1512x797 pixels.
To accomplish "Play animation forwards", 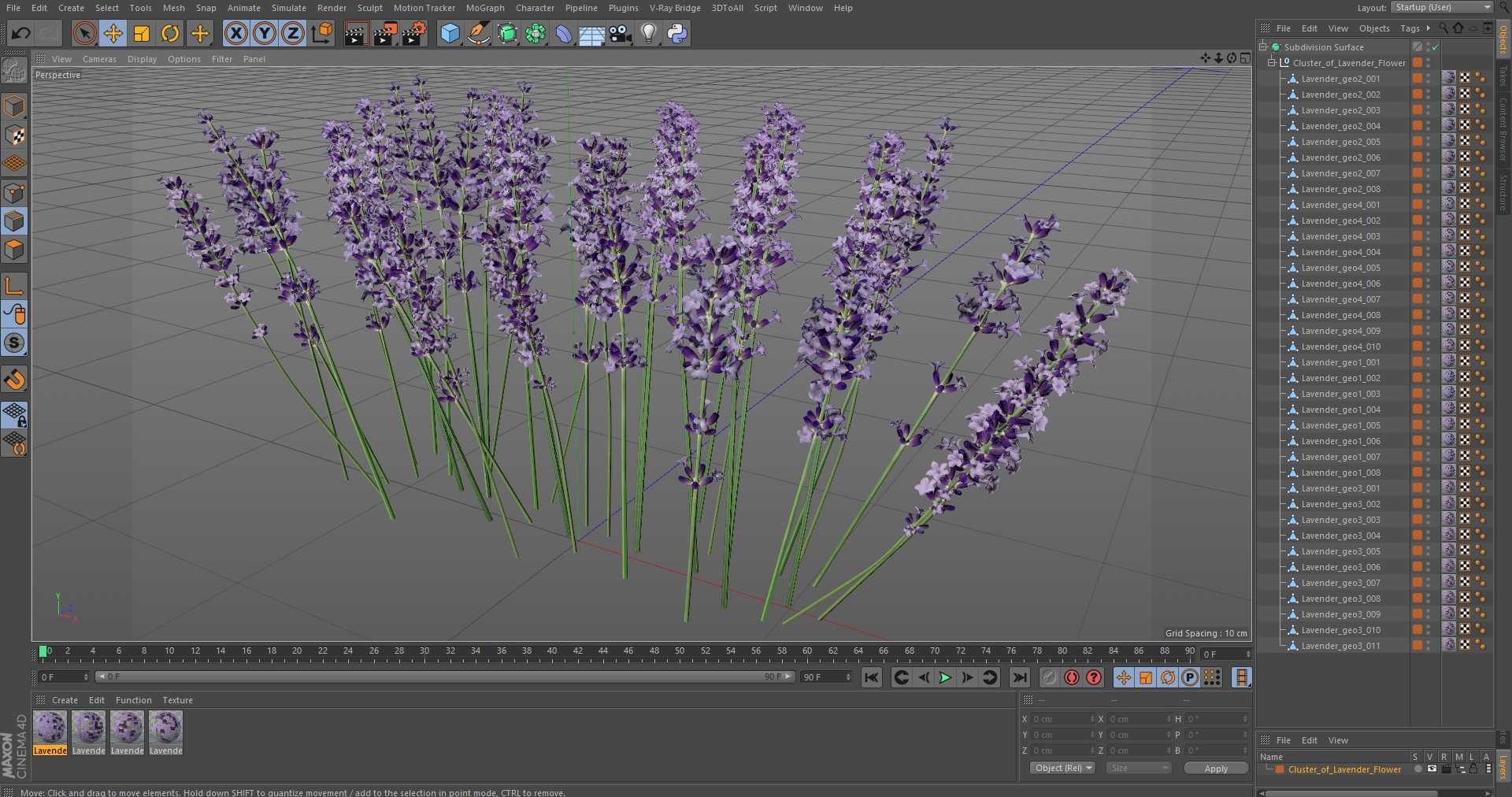I will click(945, 677).
